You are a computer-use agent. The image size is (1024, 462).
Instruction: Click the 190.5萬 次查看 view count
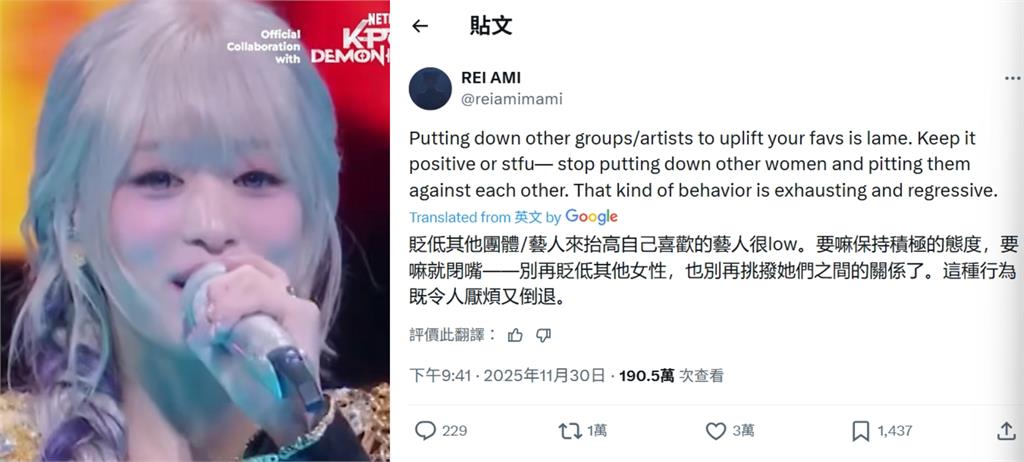[x=671, y=376]
